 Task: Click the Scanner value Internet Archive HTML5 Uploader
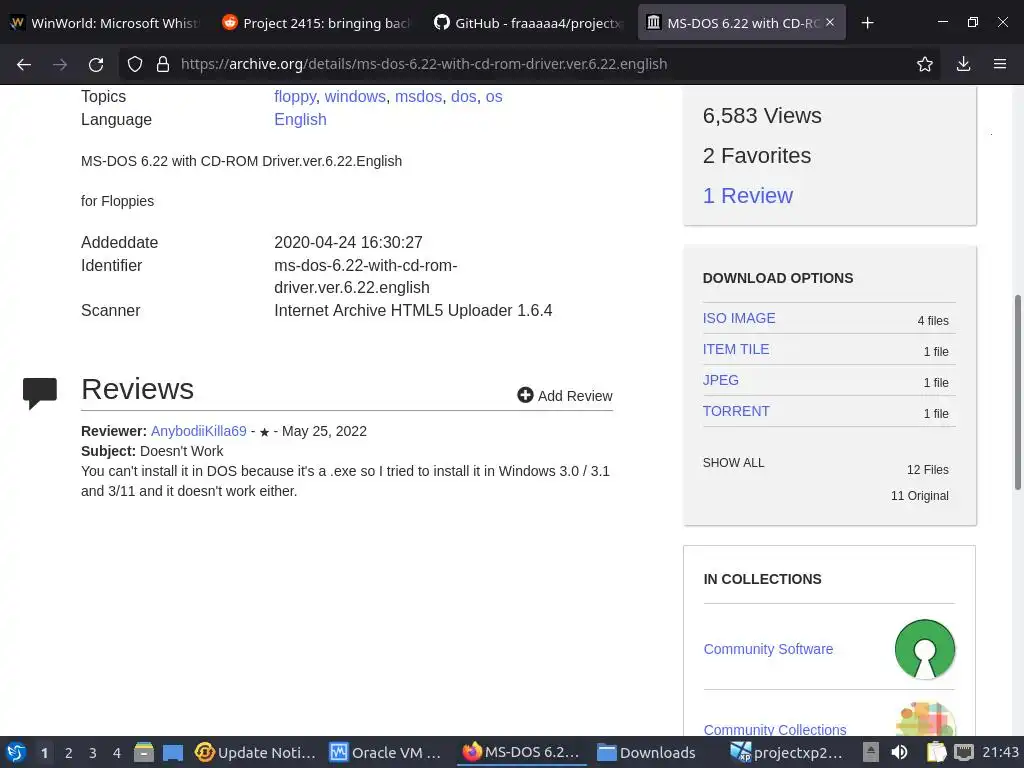413,310
